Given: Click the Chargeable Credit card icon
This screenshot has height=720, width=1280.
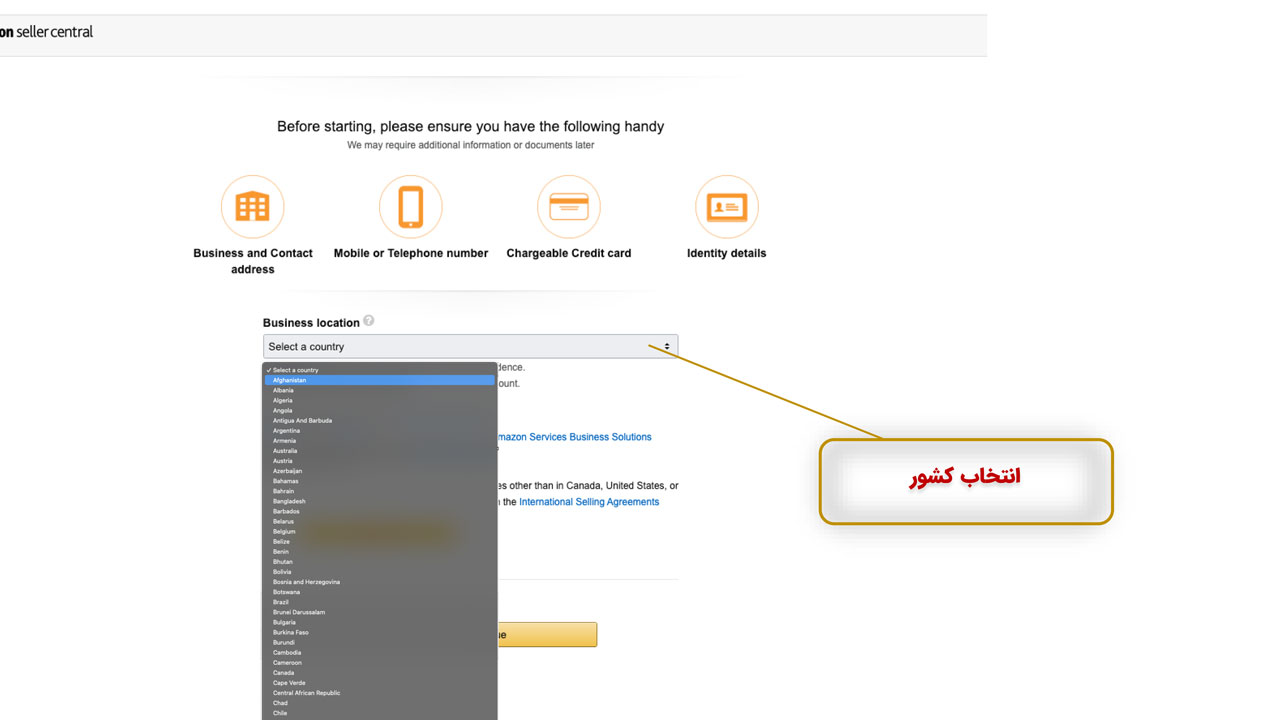Looking at the screenshot, I should point(568,207).
